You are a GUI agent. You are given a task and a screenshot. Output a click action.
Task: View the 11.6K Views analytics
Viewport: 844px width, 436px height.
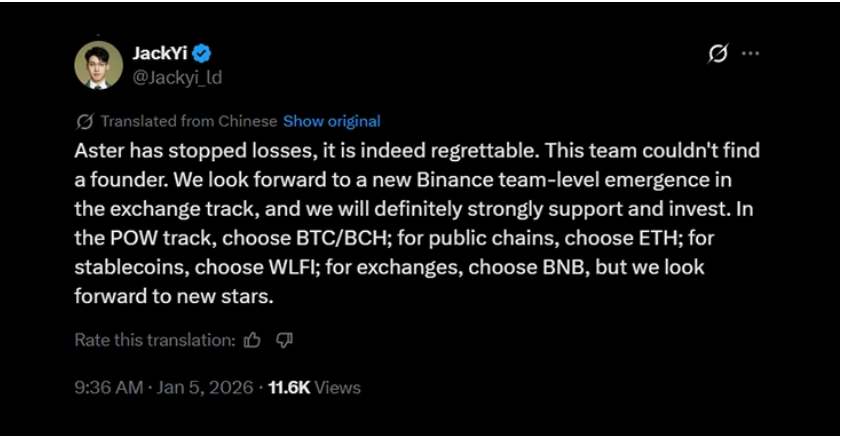click(314, 387)
